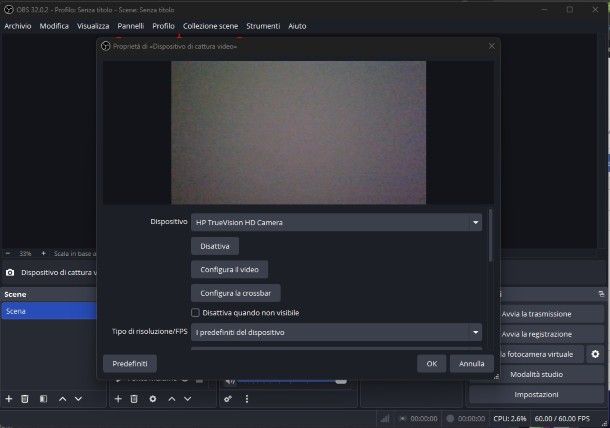Open the Archivio menu
Viewport: 610px width, 428px height.
(x=18, y=26)
